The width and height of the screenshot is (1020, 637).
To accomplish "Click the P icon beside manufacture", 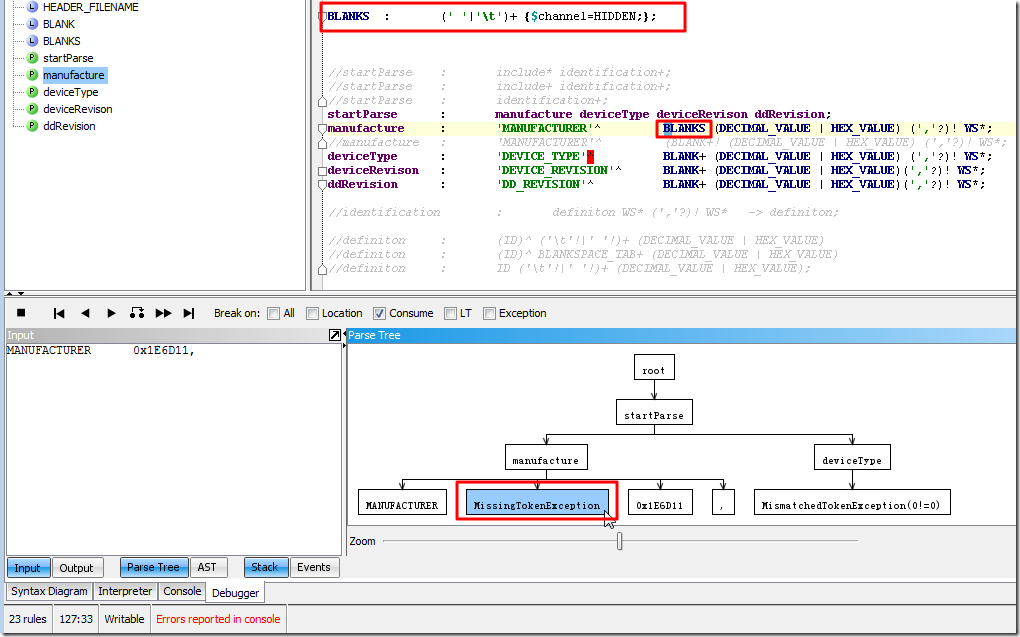I will coord(32,75).
